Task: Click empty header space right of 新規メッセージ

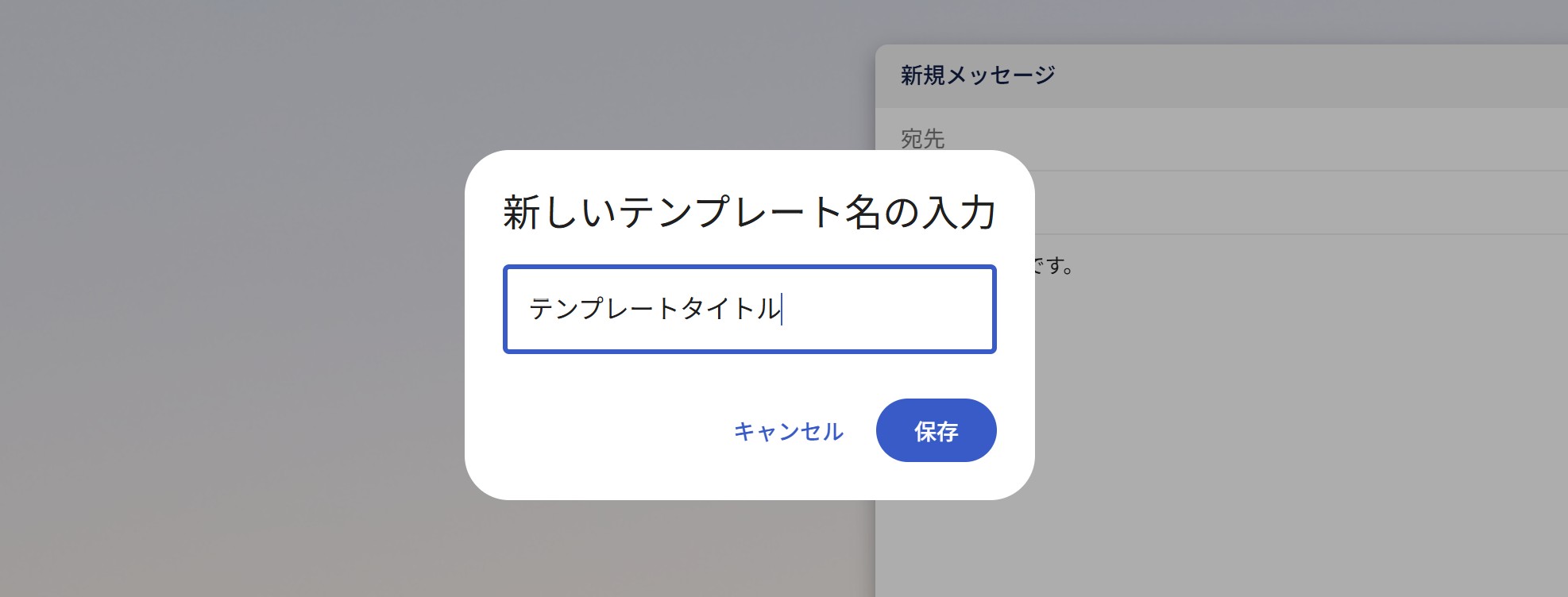Action: click(x=1311, y=75)
